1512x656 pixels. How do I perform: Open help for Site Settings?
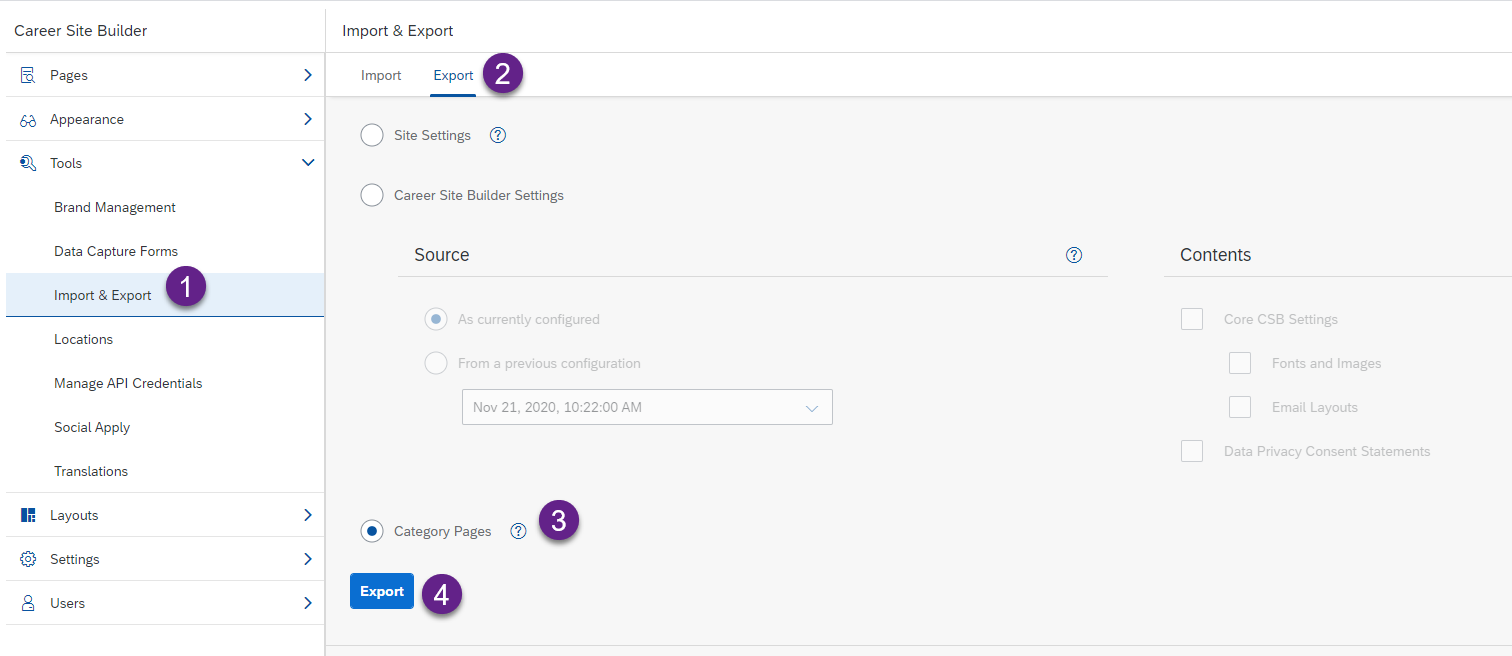click(x=498, y=135)
